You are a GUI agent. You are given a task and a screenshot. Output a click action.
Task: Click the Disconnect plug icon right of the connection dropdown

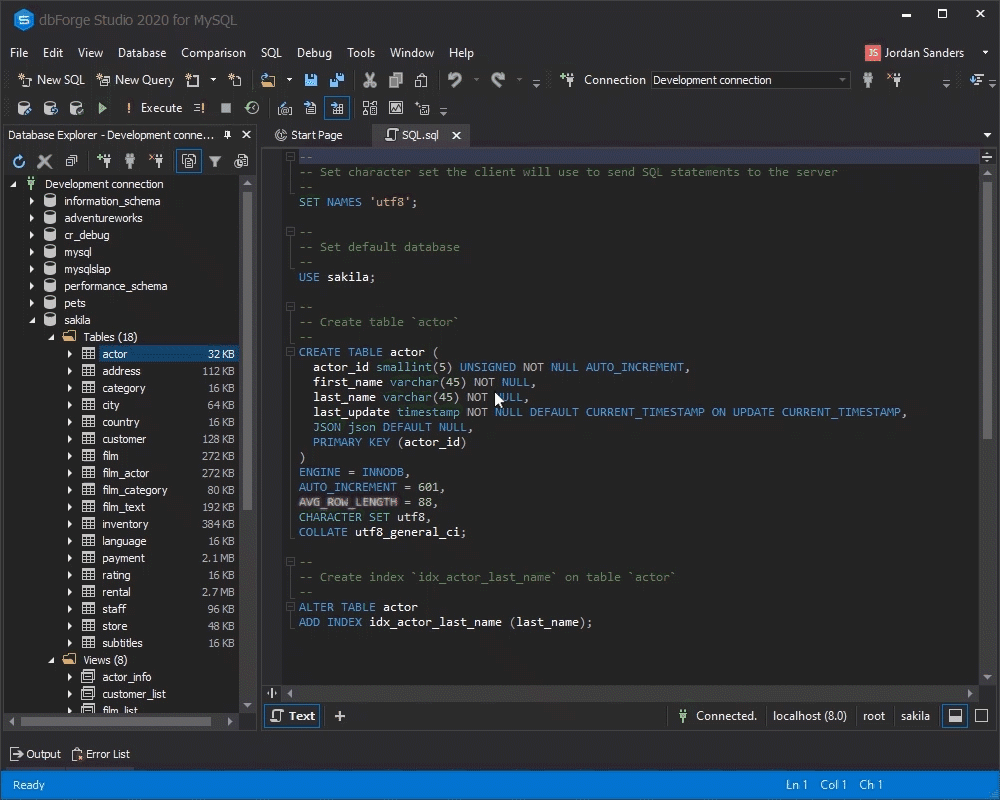[894, 80]
